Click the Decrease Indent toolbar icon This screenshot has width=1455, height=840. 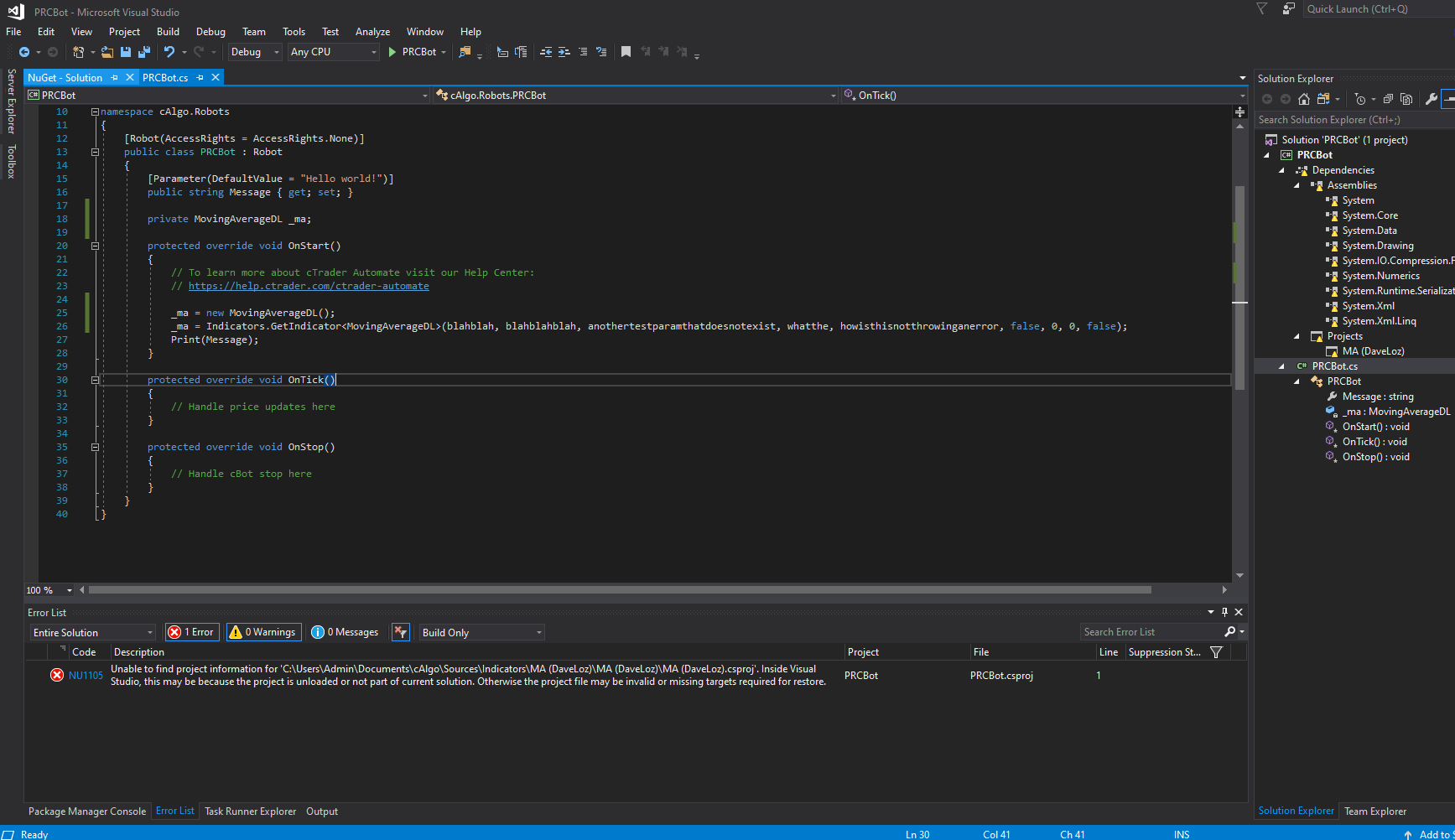[546, 52]
